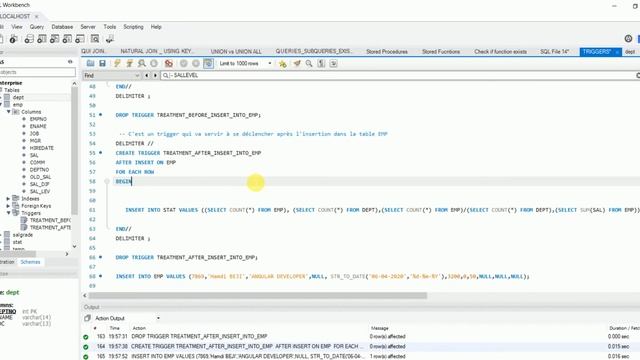
Task: Switch to Stored Fucntions tab
Action: (441, 51)
